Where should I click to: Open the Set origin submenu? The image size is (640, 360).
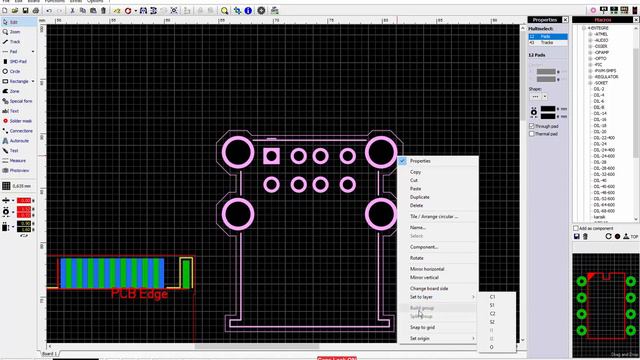(x=438, y=338)
